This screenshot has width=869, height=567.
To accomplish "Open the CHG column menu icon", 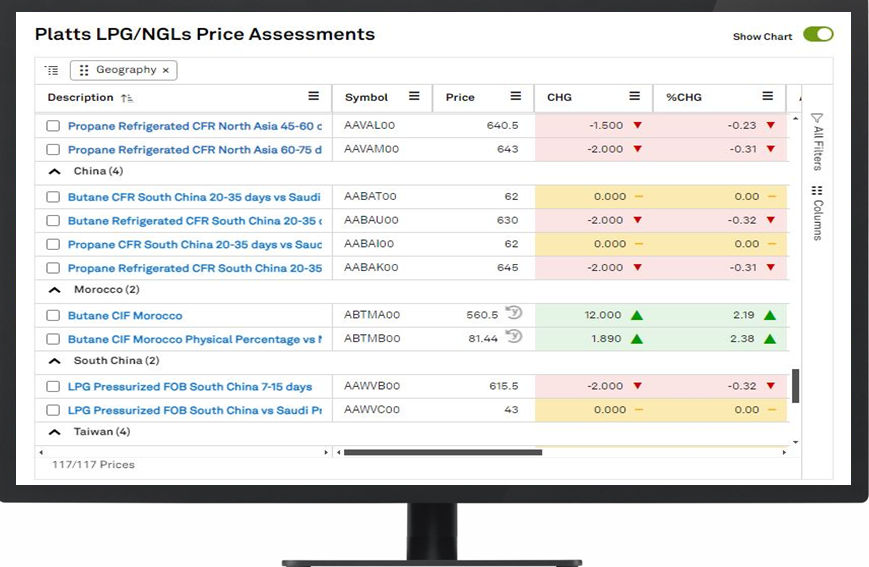I will (x=635, y=96).
